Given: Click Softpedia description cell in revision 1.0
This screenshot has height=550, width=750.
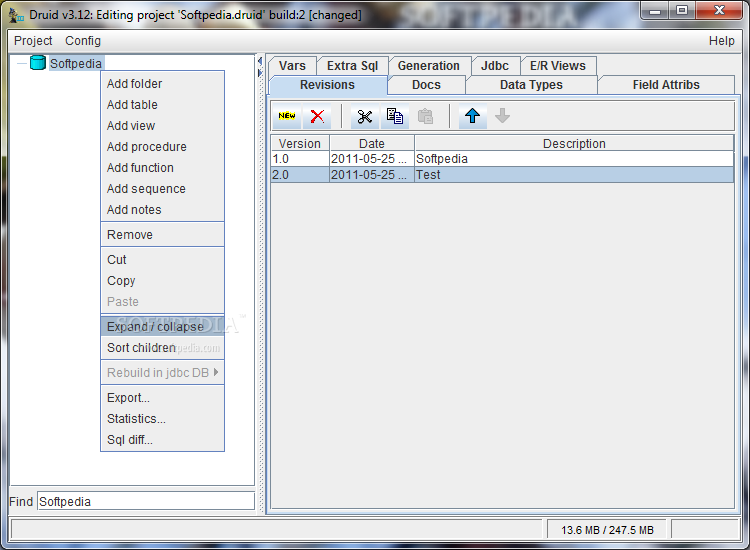Looking at the screenshot, I should pyautogui.click(x=574, y=159).
